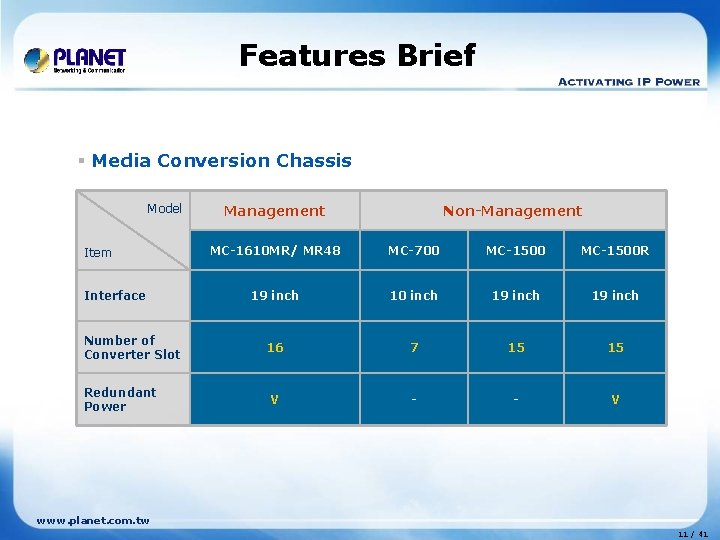
Task: Click the redundant power dash for MC-1500
Action: coord(516,399)
